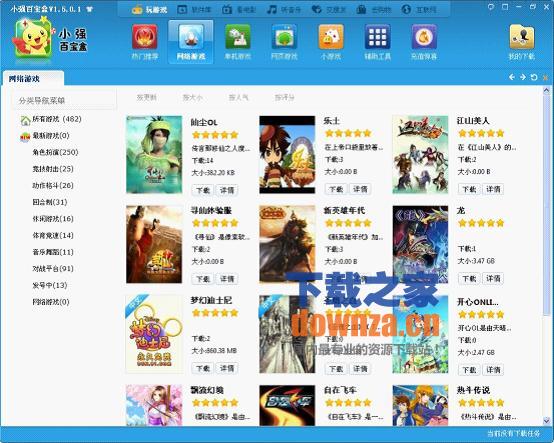Select category 竞技射击(25)

53,169
